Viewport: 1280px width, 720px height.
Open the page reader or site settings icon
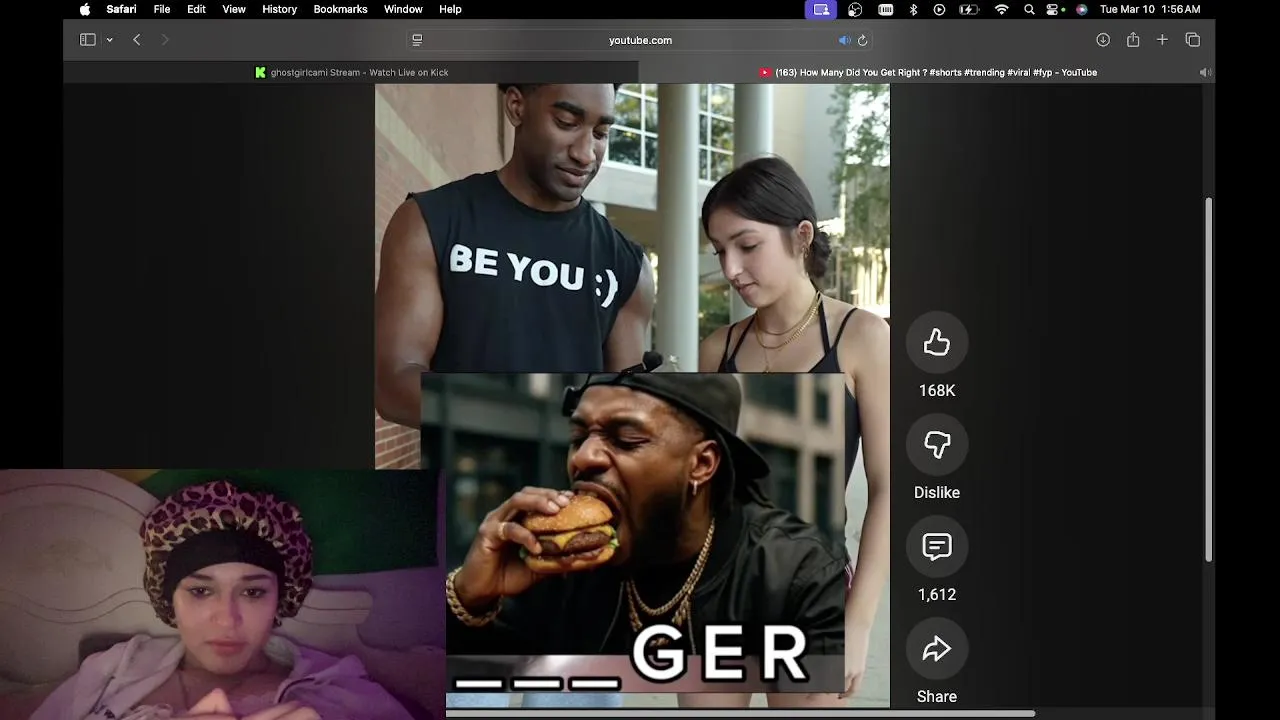click(417, 40)
